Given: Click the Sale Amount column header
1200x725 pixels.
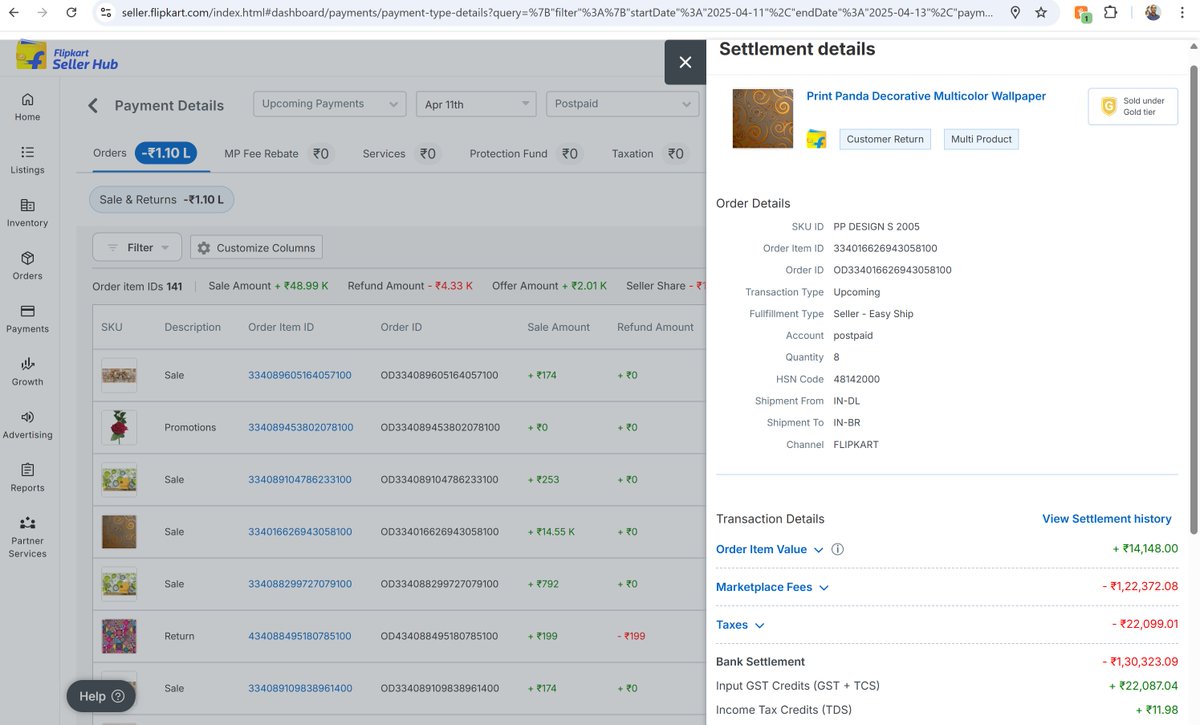Looking at the screenshot, I should 559,327.
